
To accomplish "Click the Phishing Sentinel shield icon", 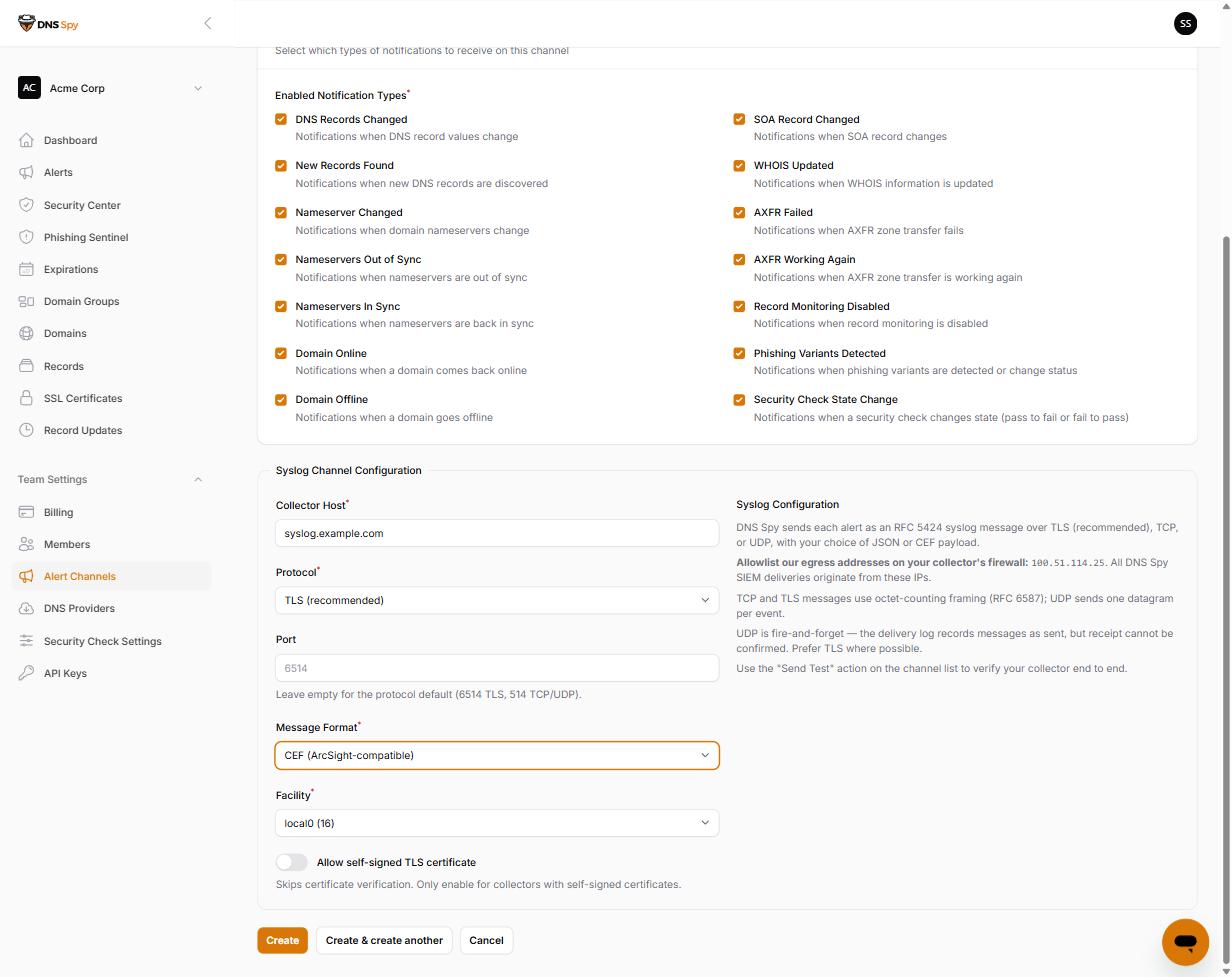I will [x=26, y=237].
